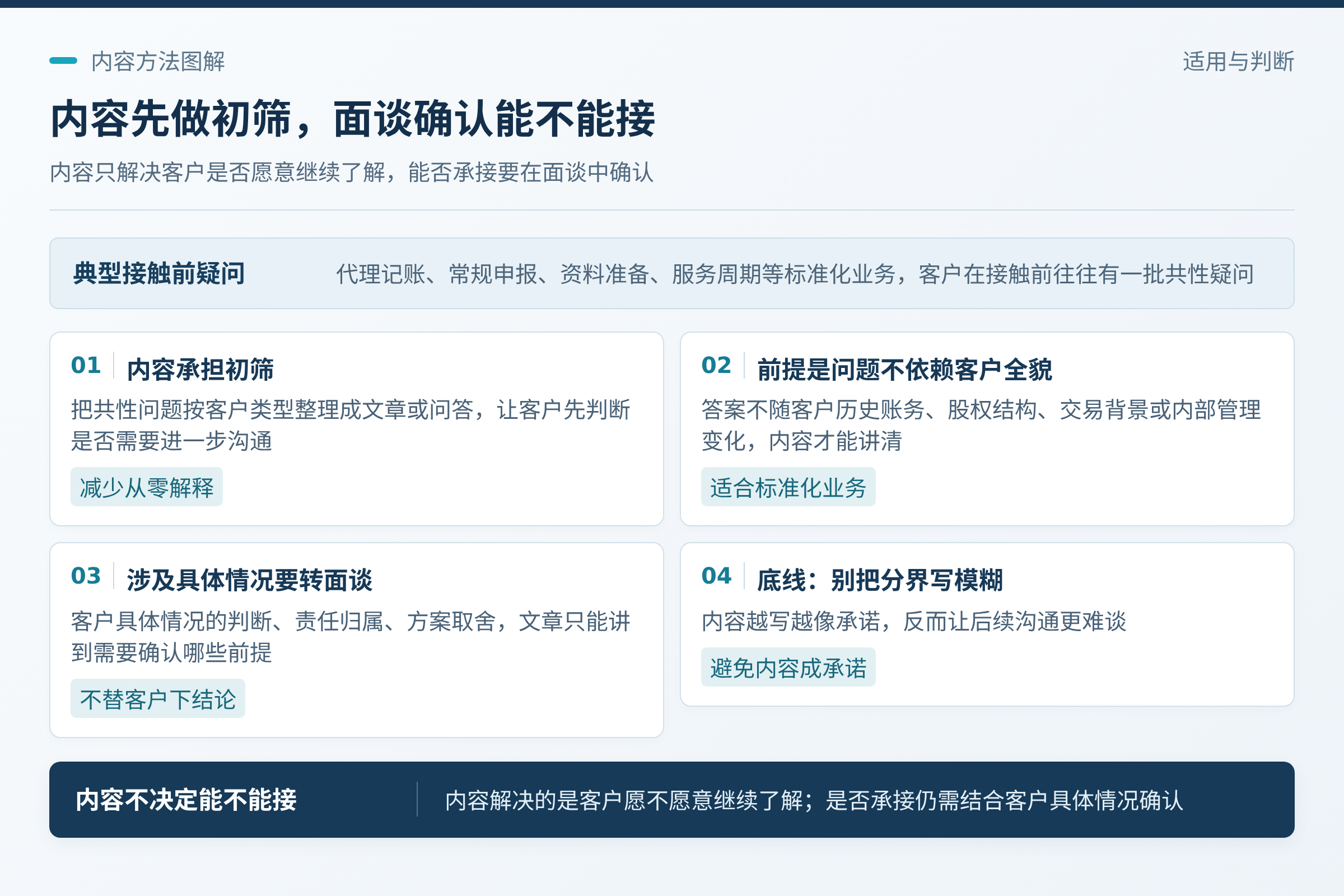1344x896 pixels.
Task: Click the footer text starting 内容解决的是客户愿不愿意
Action: pyautogui.click(x=814, y=800)
